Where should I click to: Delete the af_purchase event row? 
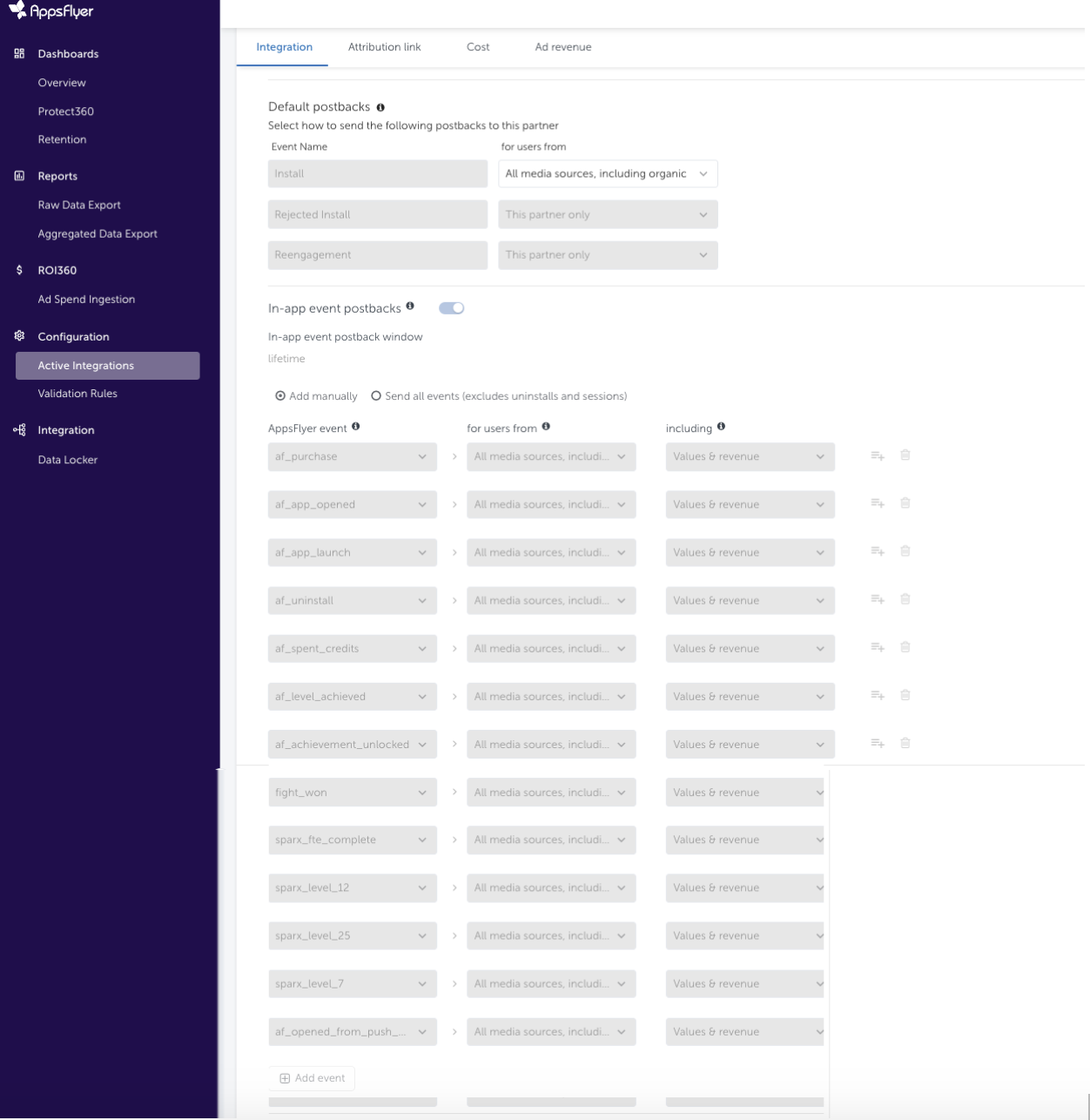click(x=905, y=455)
